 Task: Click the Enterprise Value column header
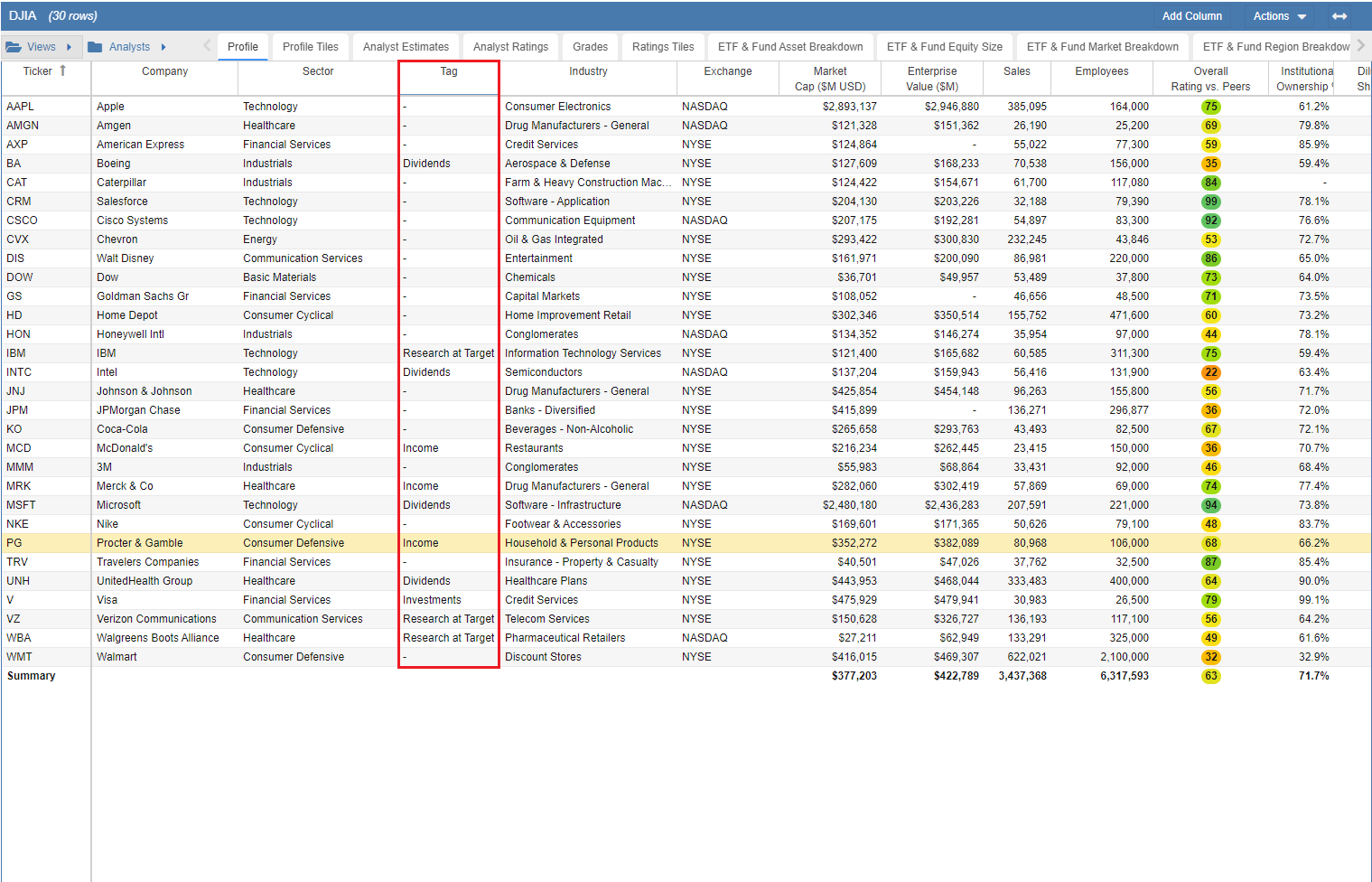pos(932,79)
